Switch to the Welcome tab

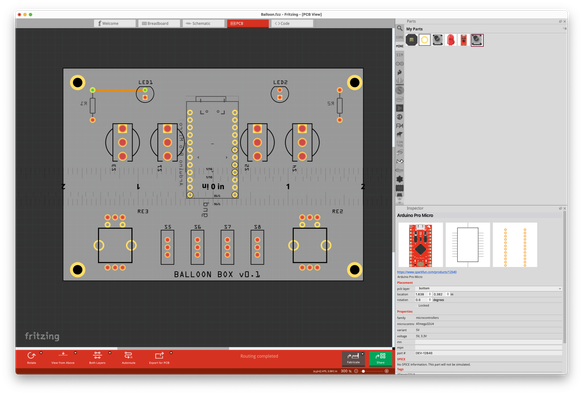click(x=115, y=23)
